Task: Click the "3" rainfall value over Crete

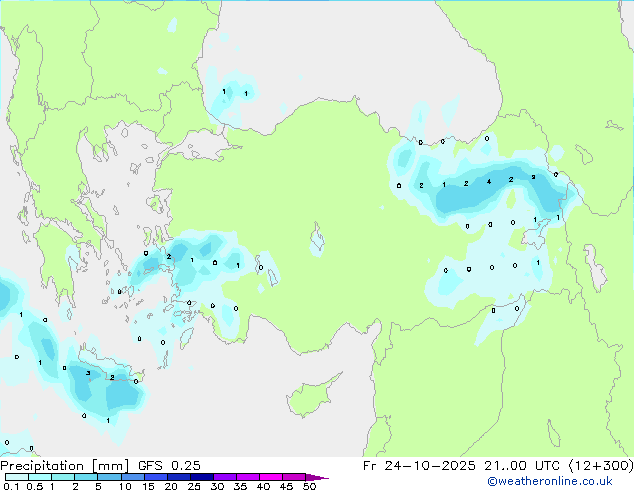Action: pos(88,373)
